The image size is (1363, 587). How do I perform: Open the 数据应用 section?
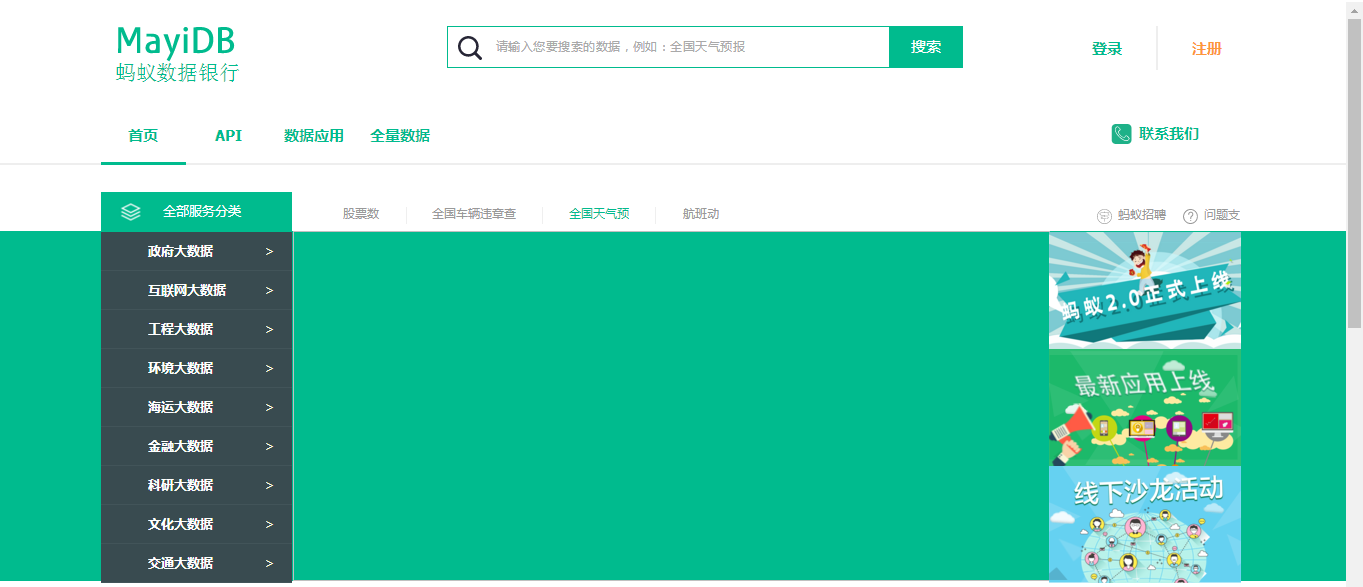tap(313, 136)
